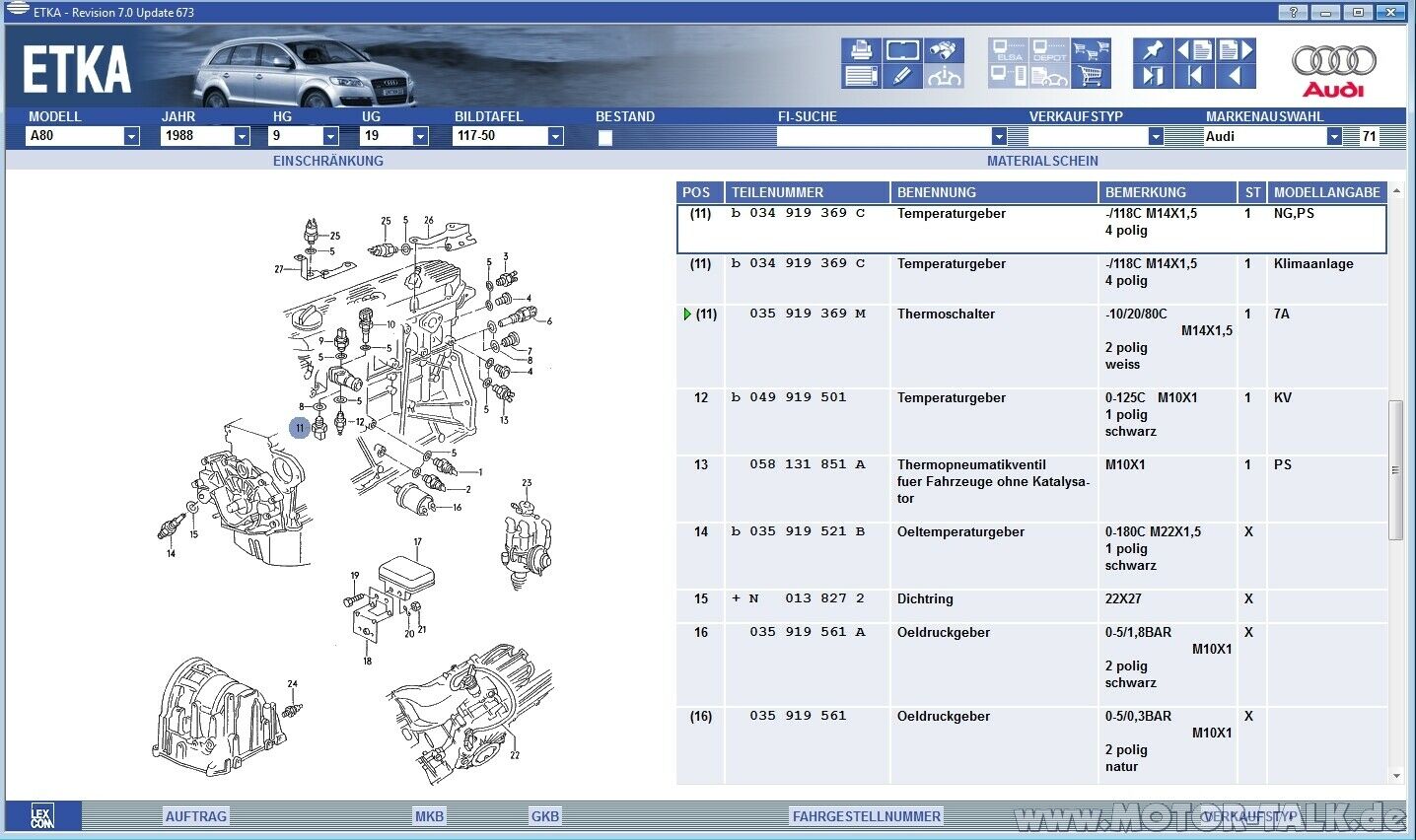Image resolution: width=1416 pixels, height=840 pixels.
Task: Click the LexCom logo icon
Action: pyautogui.click(x=42, y=816)
